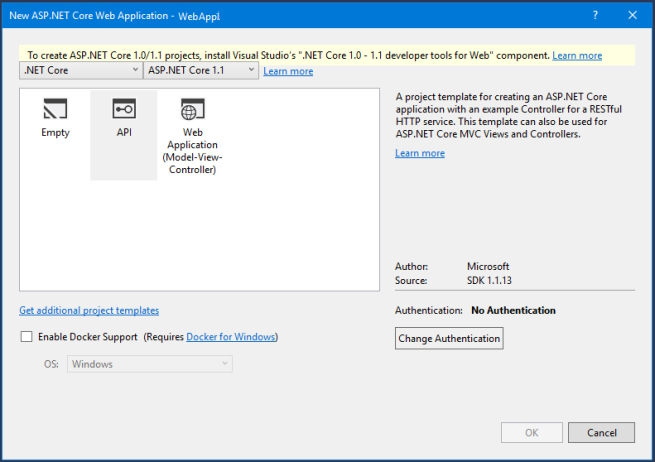Choose the Web Application MVC globe icon
The image size is (655, 462).
click(x=192, y=109)
